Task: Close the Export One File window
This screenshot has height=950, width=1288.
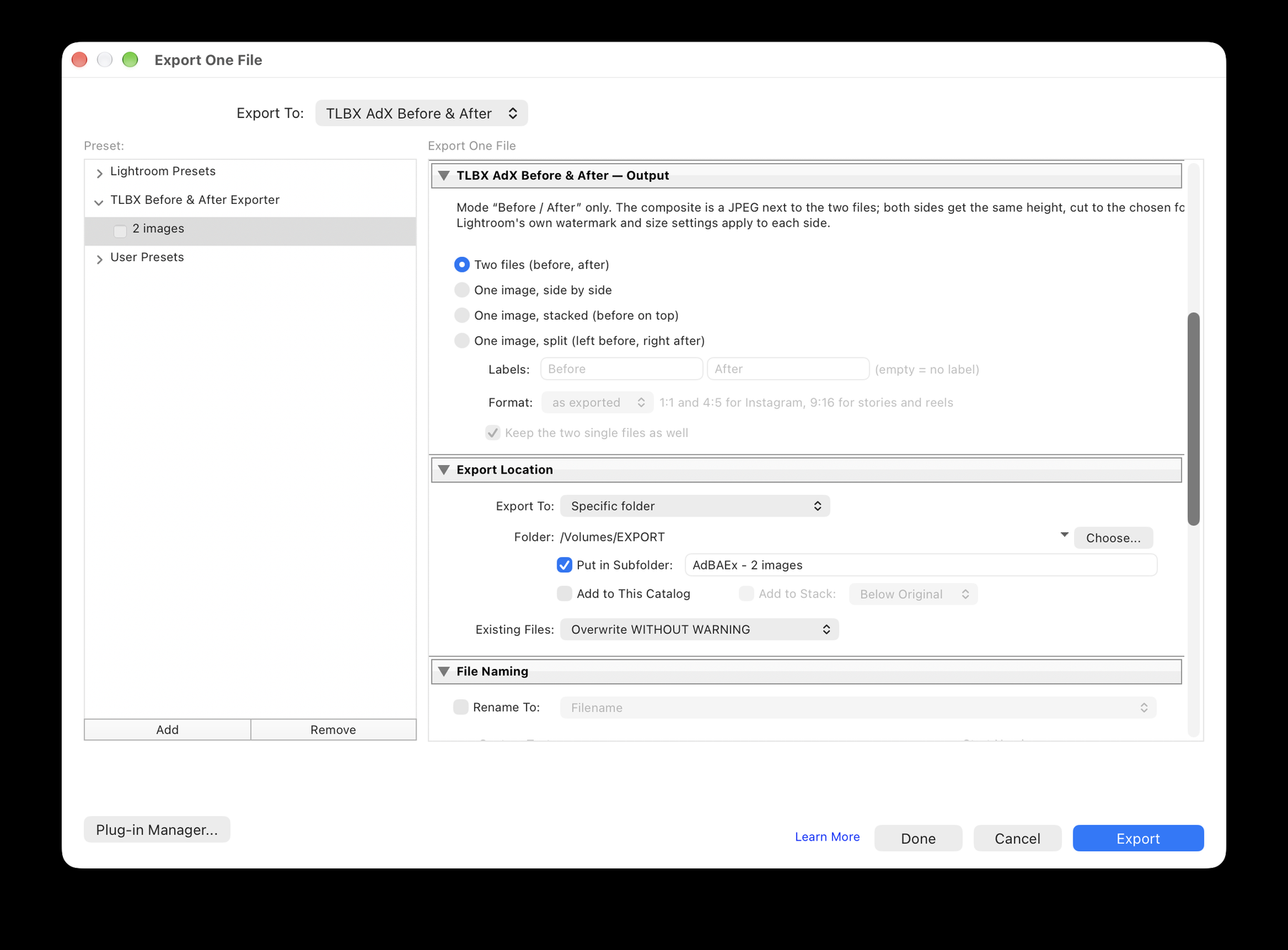Action: point(79,59)
